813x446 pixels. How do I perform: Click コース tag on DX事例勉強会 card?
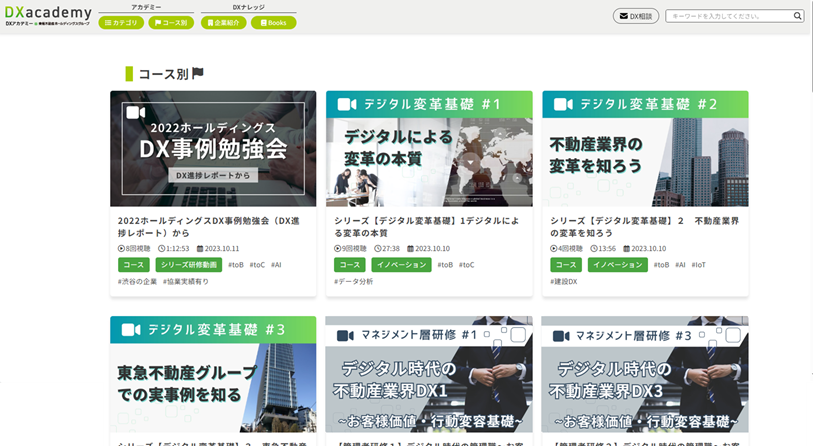[x=134, y=265]
